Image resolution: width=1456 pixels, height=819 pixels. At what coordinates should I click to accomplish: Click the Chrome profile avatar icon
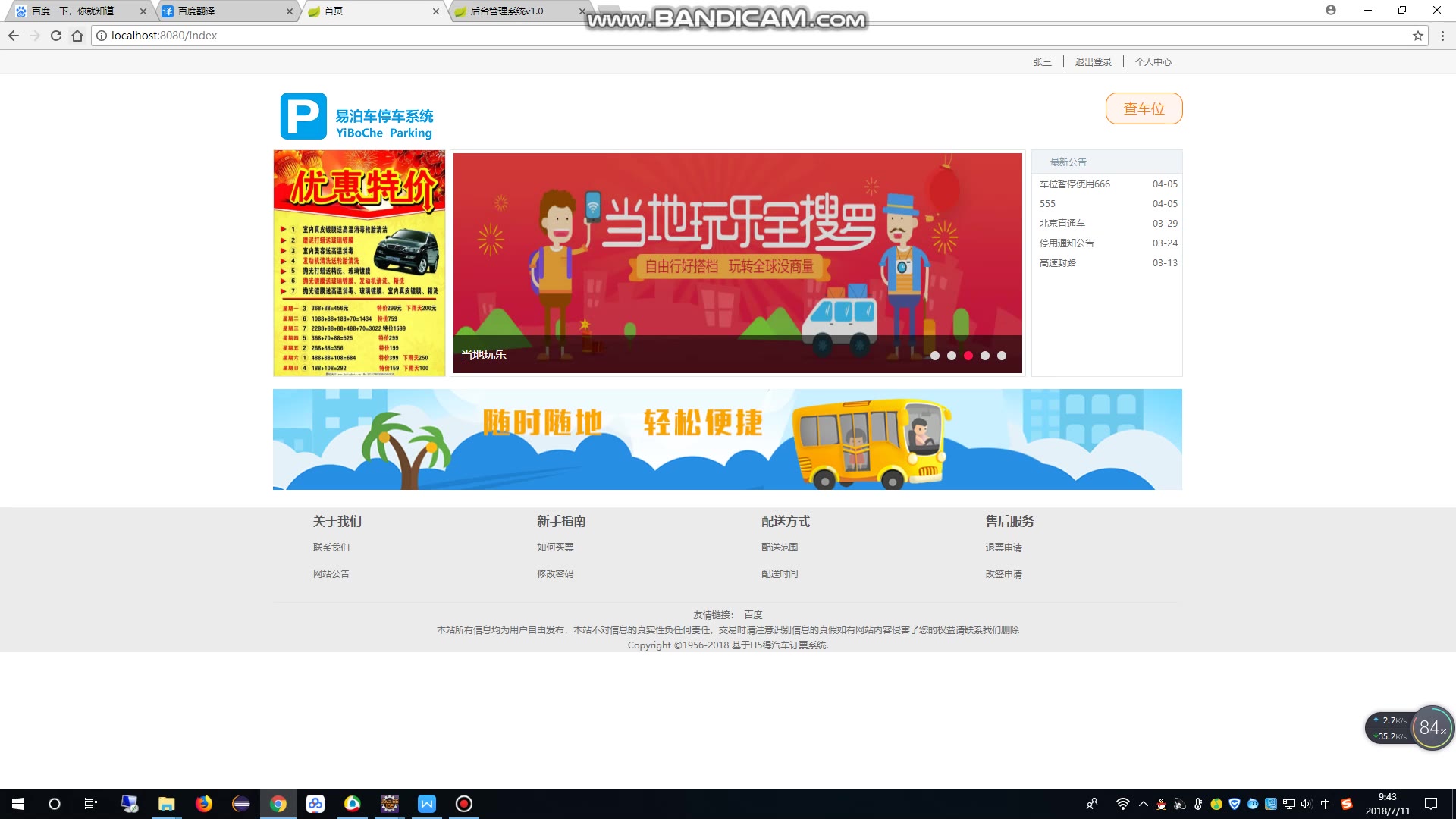1330,10
